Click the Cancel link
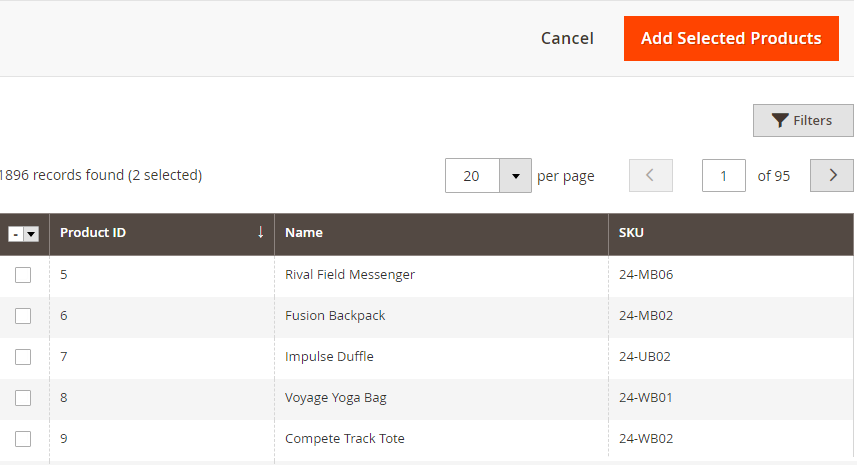The width and height of the screenshot is (857, 465). (x=567, y=38)
